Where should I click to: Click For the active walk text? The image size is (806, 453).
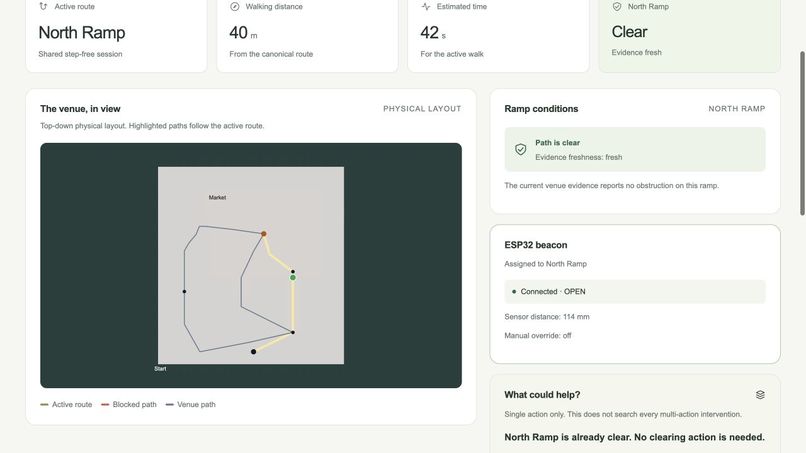coord(452,54)
